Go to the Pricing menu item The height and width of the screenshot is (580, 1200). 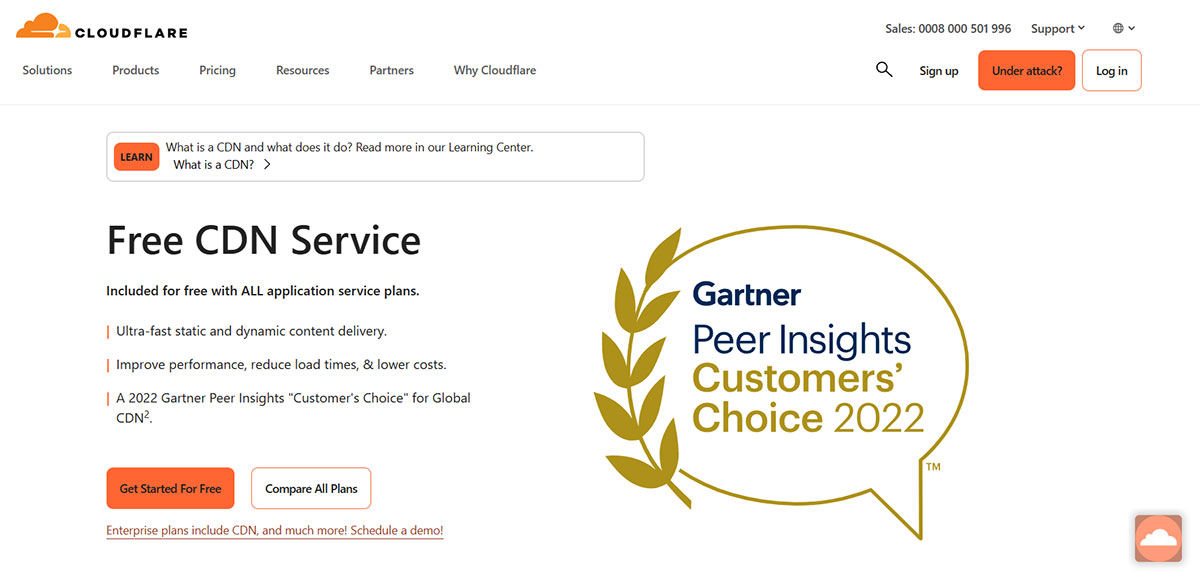217,70
